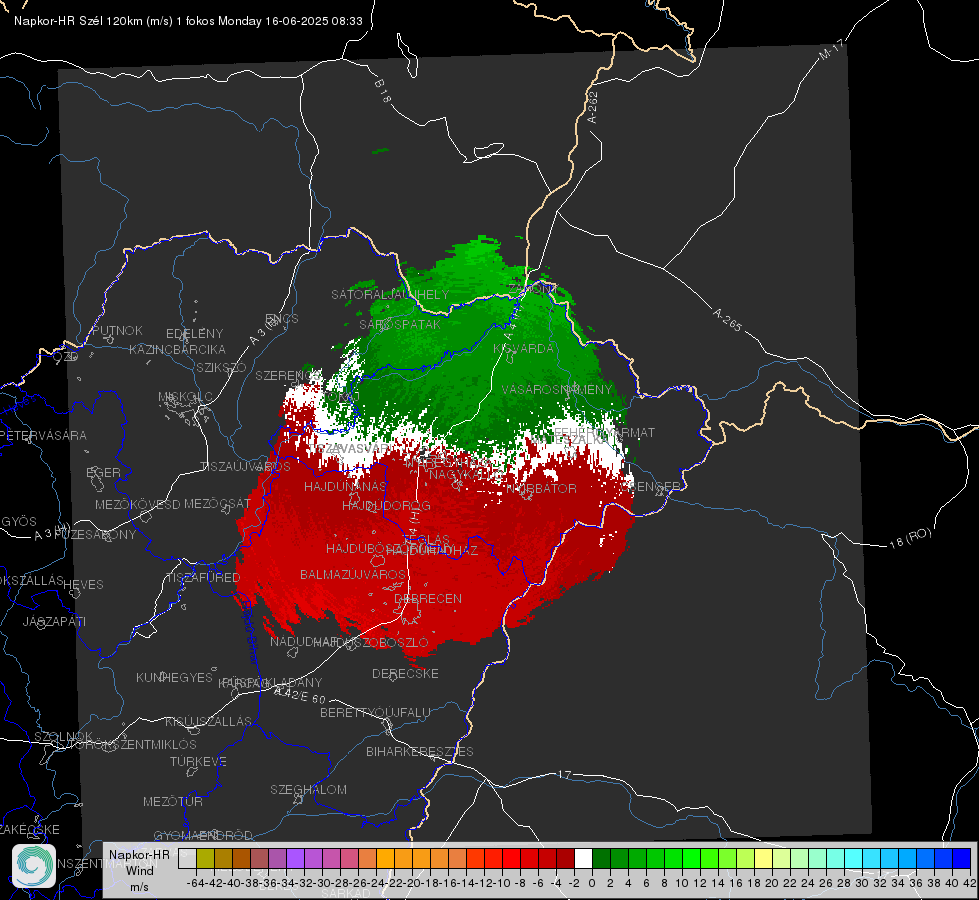Click the 'B 18' road label
Screen dimensions: 979x900
(382, 91)
